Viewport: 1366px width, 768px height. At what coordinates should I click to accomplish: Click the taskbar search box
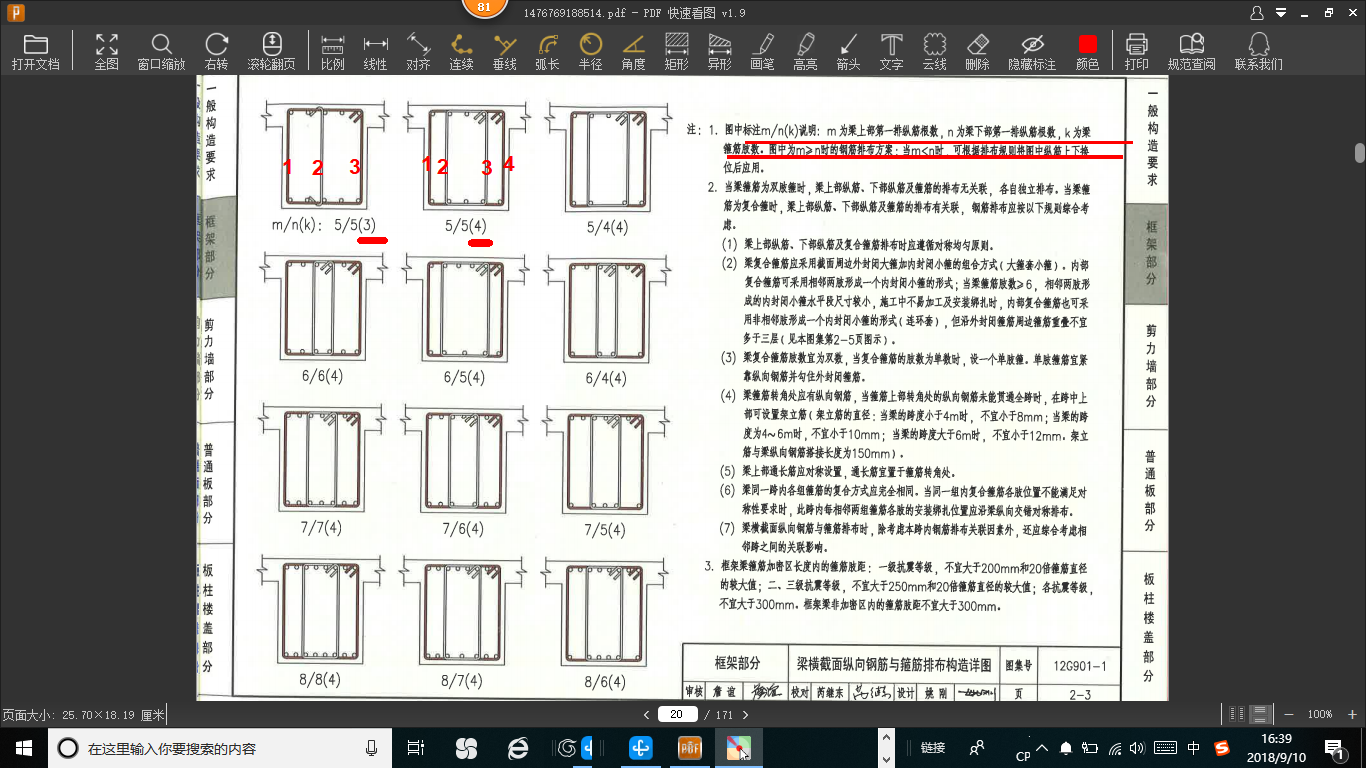221,747
